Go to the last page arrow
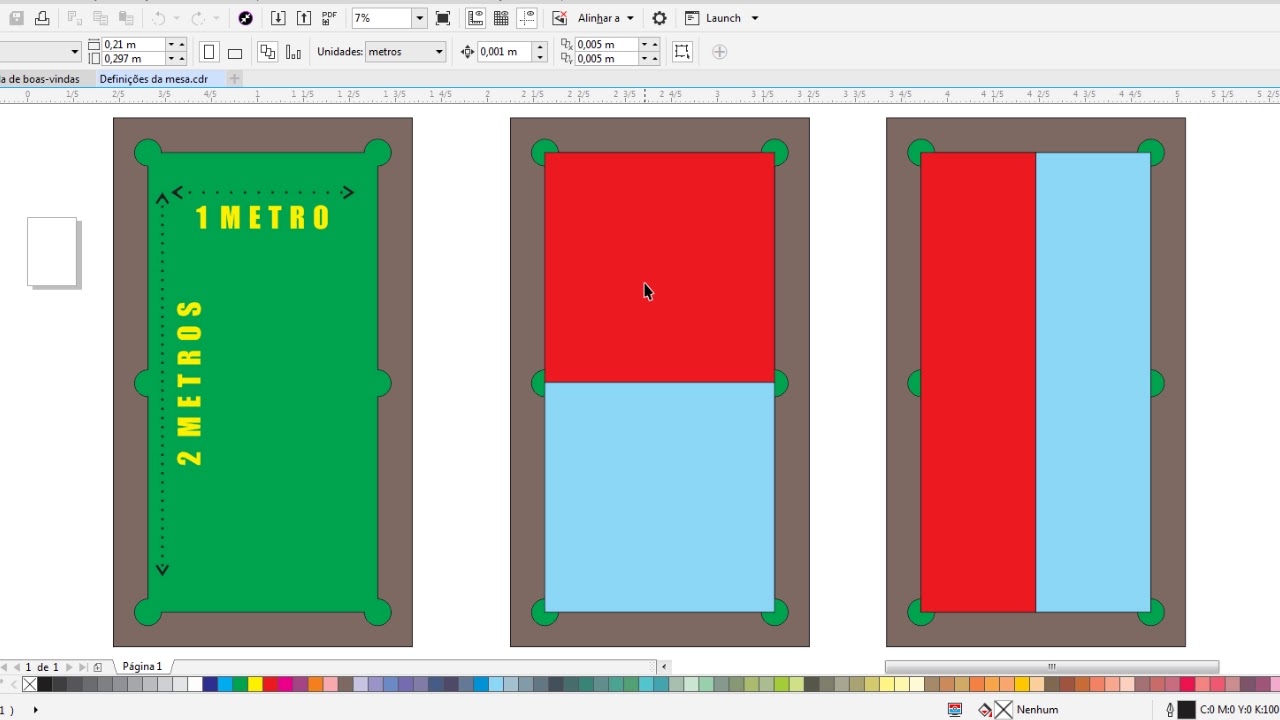The image size is (1280, 720). pyautogui.click(x=82, y=667)
